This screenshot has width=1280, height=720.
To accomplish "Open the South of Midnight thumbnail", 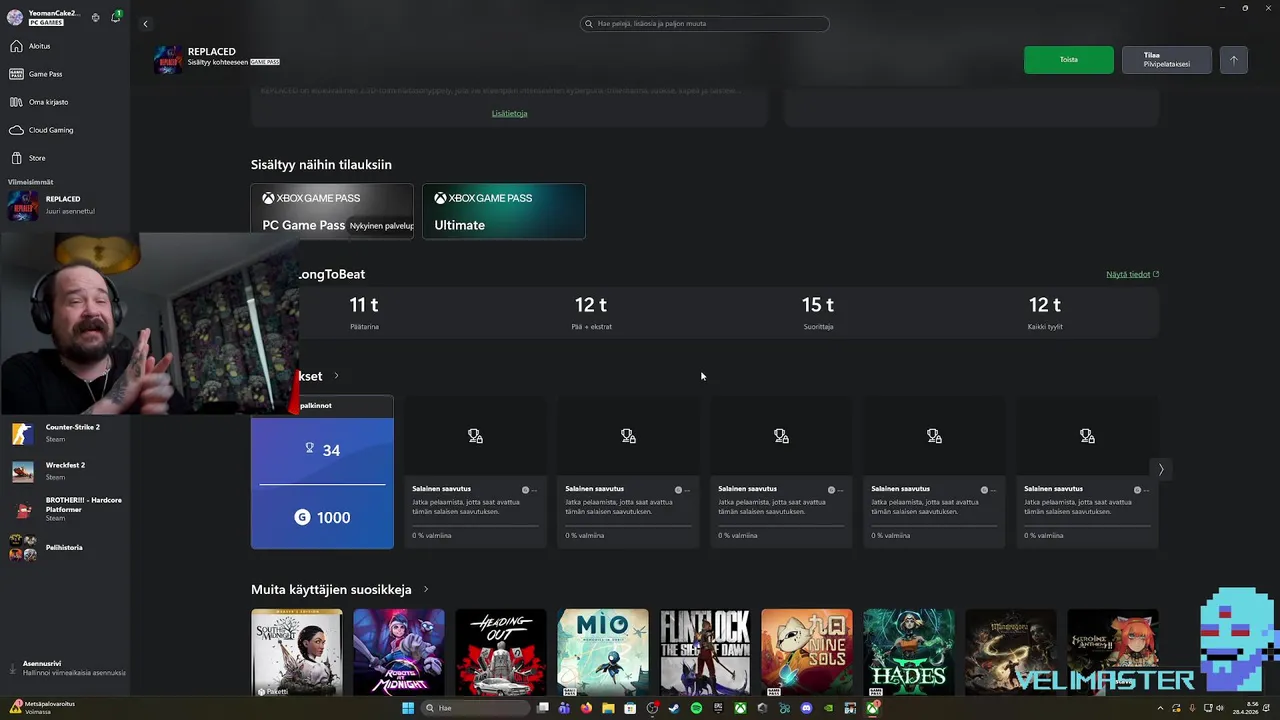I will tap(296, 653).
